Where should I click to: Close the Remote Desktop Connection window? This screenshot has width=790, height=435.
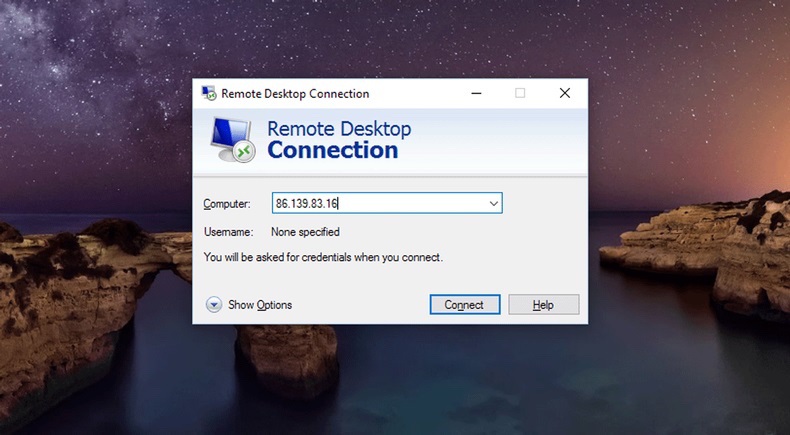(x=565, y=93)
